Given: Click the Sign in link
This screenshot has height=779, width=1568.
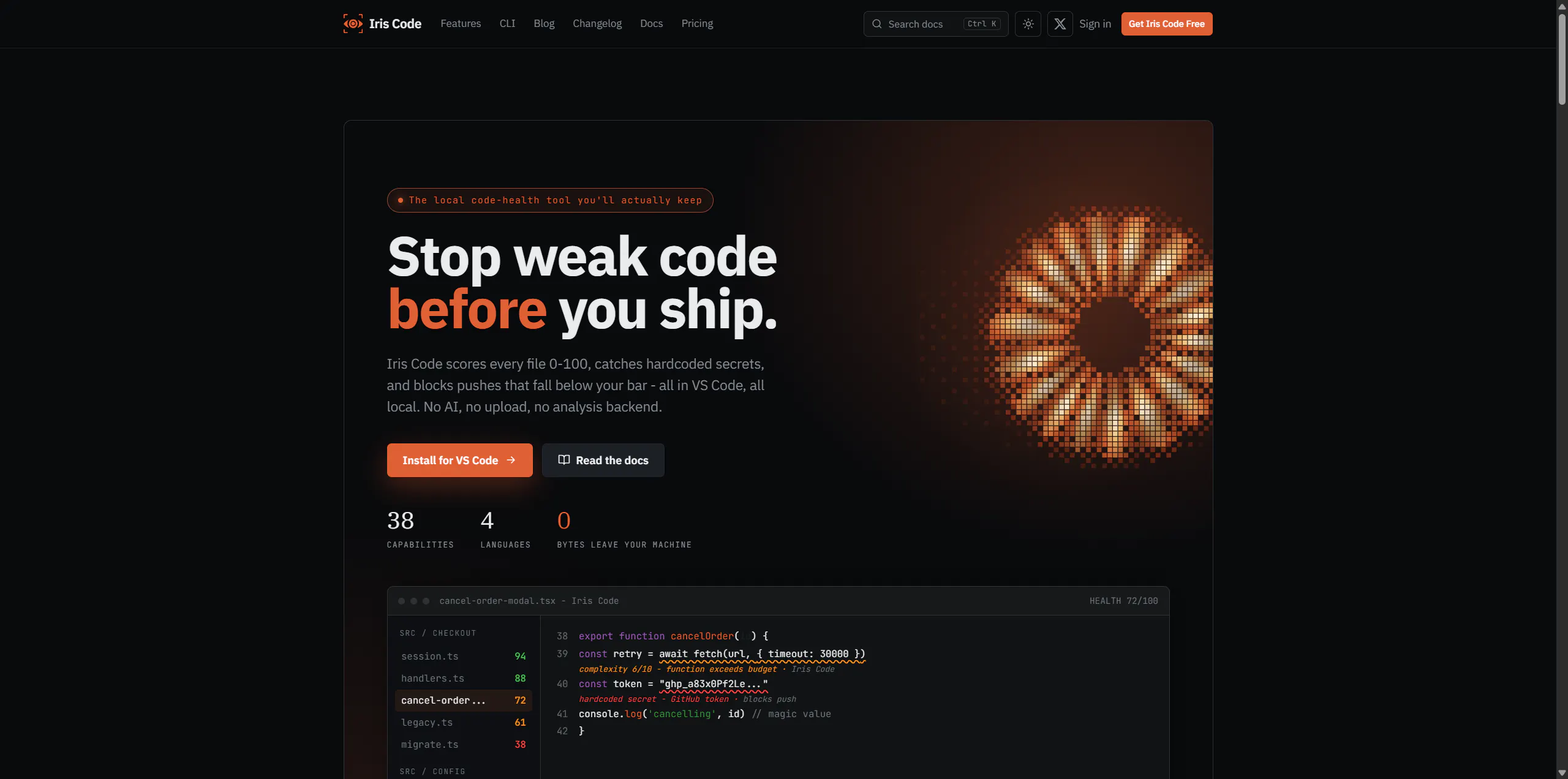Looking at the screenshot, I should click(x=1095, y=24).
